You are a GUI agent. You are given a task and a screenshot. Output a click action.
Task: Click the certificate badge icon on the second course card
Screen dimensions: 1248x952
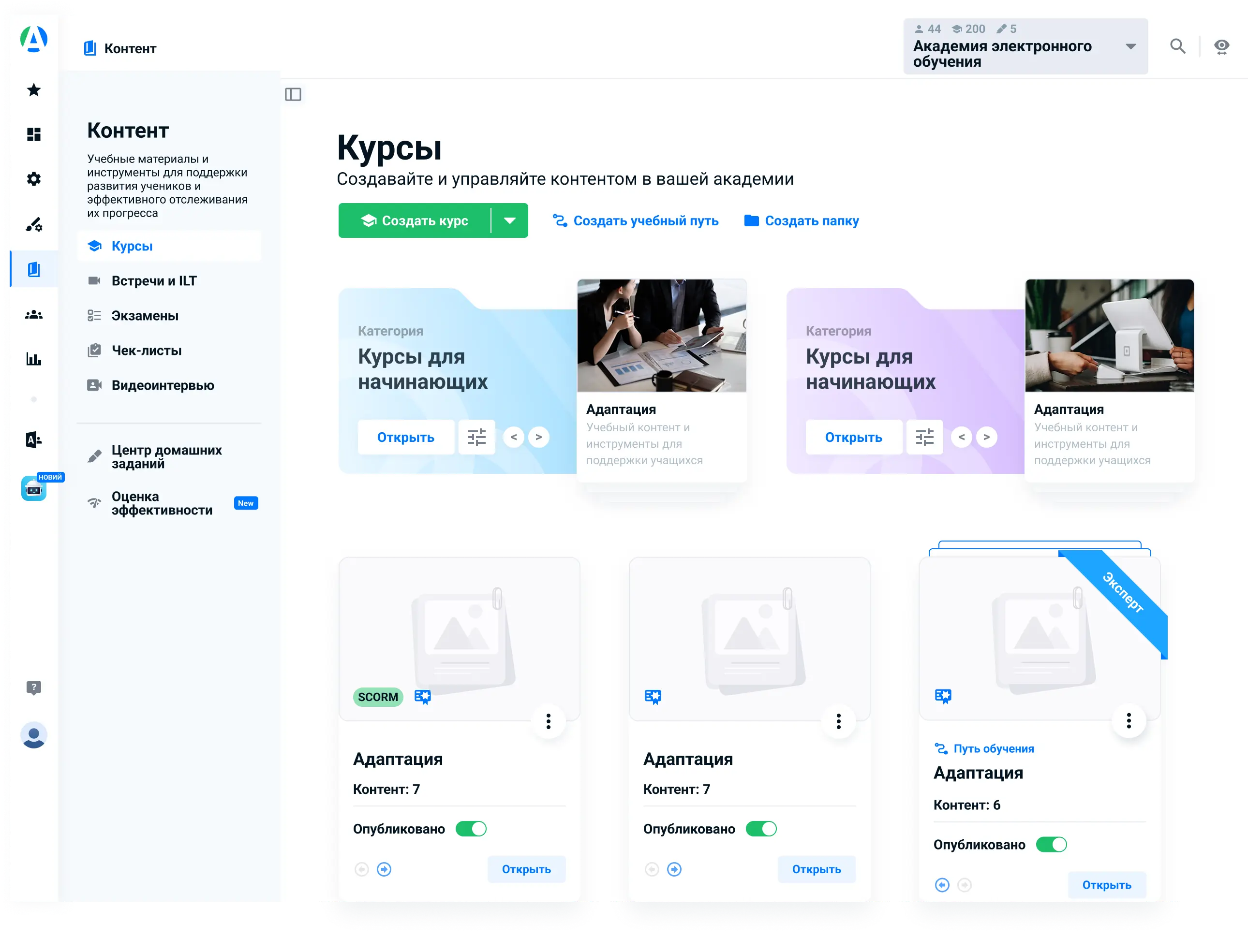tap(653, 697)
